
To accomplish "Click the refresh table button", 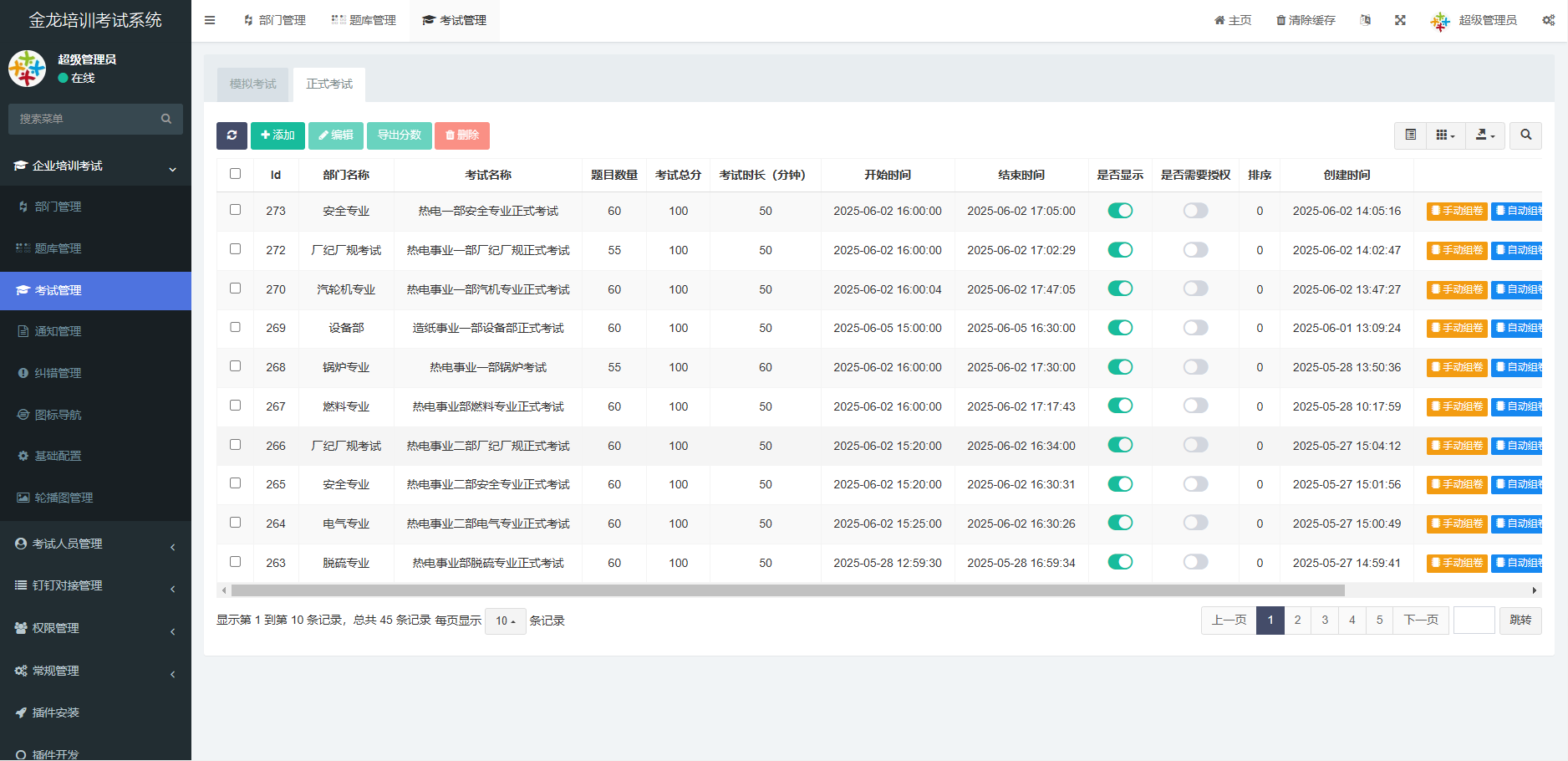I will point(232,135).
